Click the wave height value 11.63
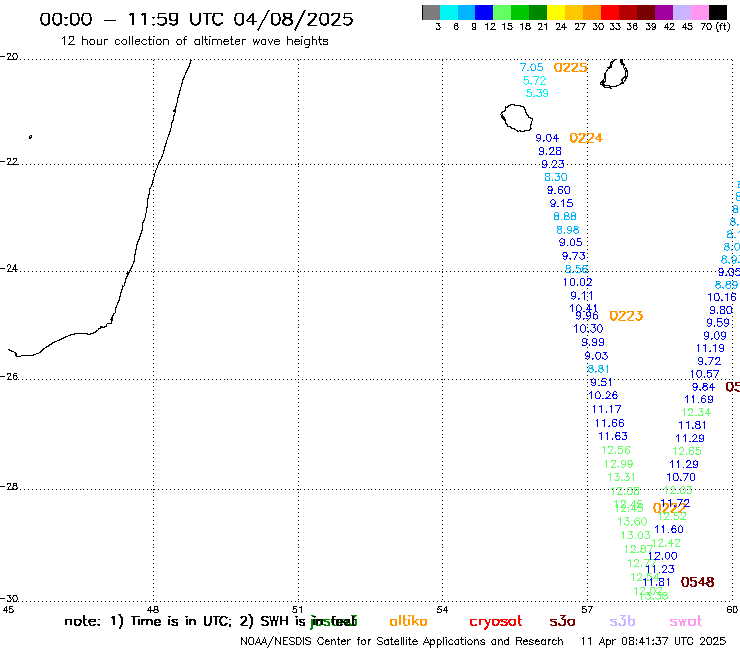Viewport: 740px width, 650px height. tap(613, 436)
